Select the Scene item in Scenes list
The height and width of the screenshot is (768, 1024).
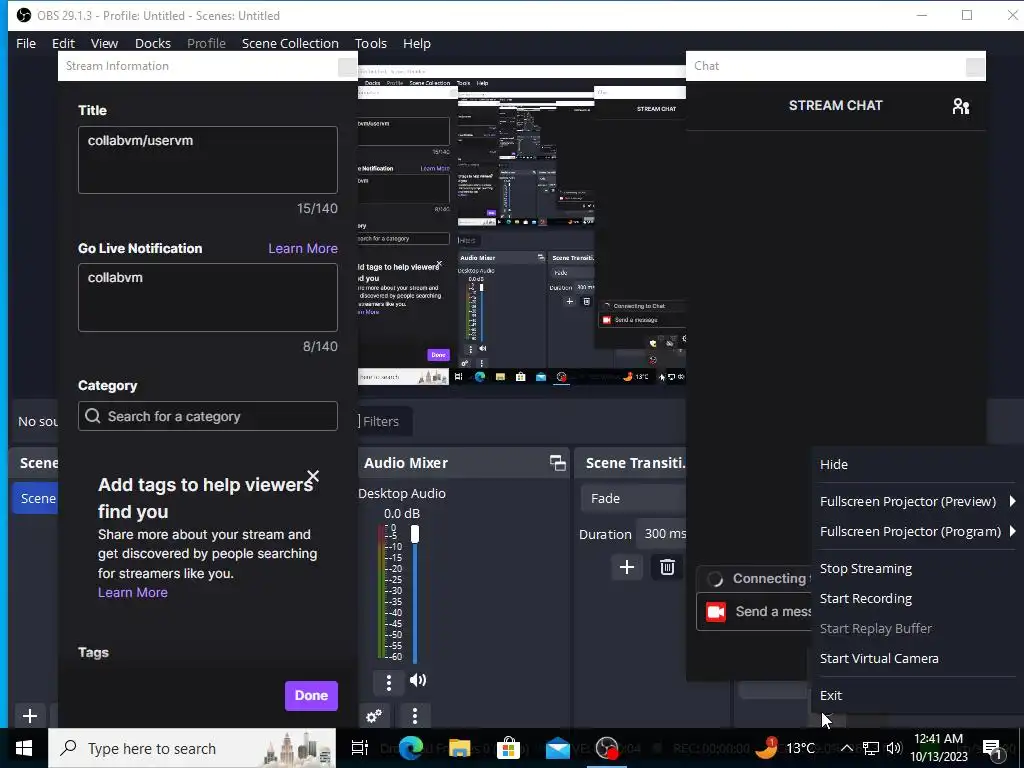[x=36, y=498]
